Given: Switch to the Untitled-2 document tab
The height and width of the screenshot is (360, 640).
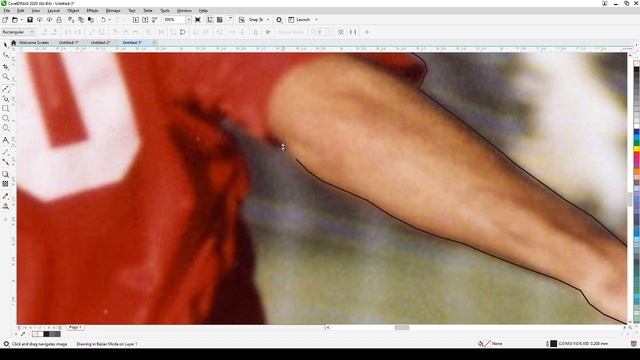Looking at the screenshot, I should (100, 42).
